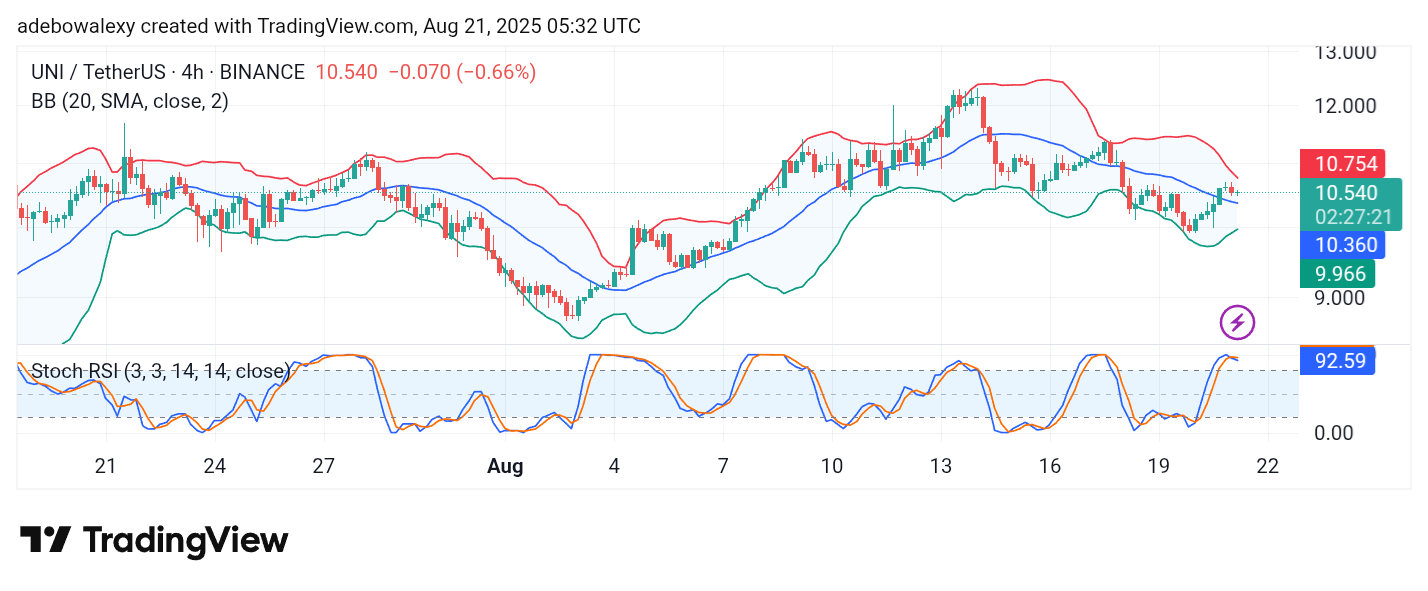Screen dimensions: 1428x591
Task: Click the BB (20, SMA, close, 2) indicator label
Action: coord(130,101)
